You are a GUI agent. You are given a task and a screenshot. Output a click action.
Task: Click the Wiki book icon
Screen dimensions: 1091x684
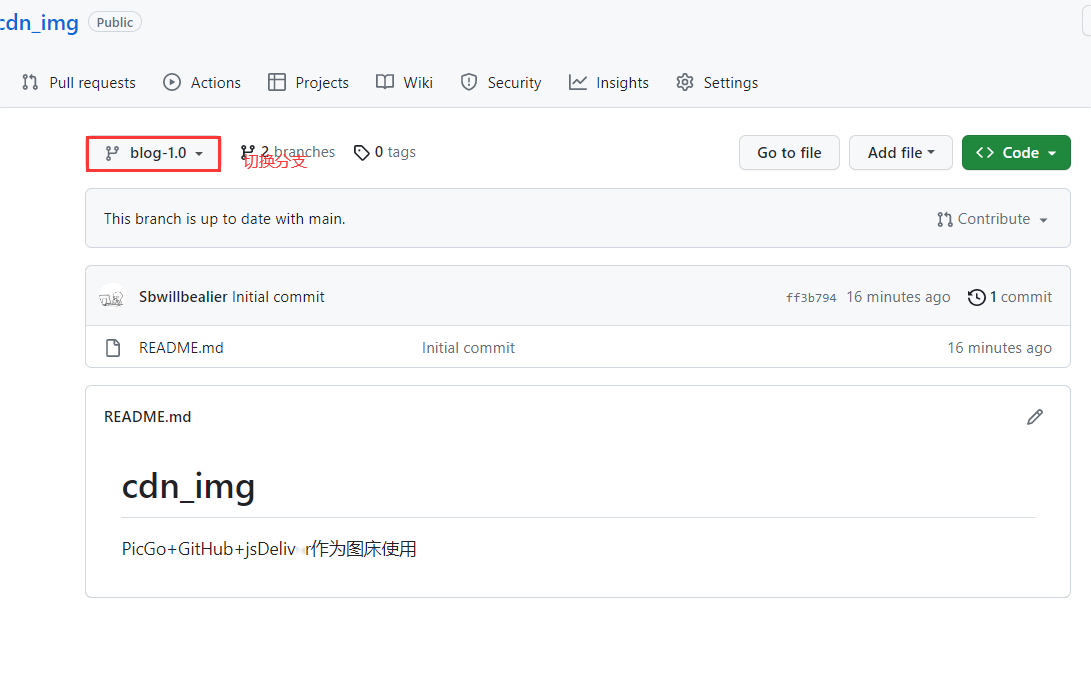pos(383,82)
